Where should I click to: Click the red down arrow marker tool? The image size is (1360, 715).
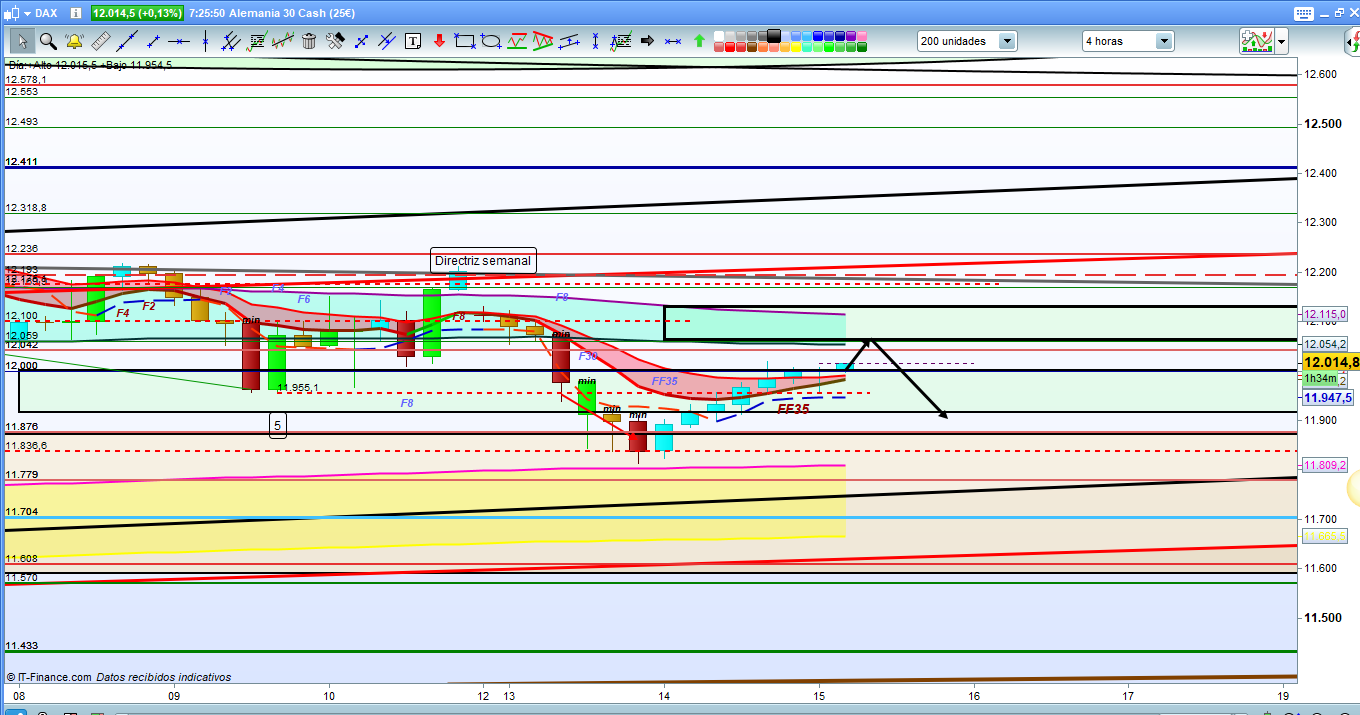(438, 41)
